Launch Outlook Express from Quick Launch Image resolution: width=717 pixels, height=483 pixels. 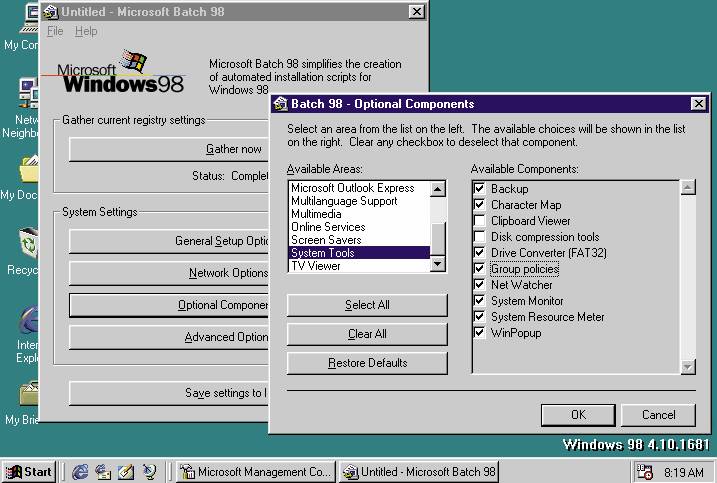103,472
